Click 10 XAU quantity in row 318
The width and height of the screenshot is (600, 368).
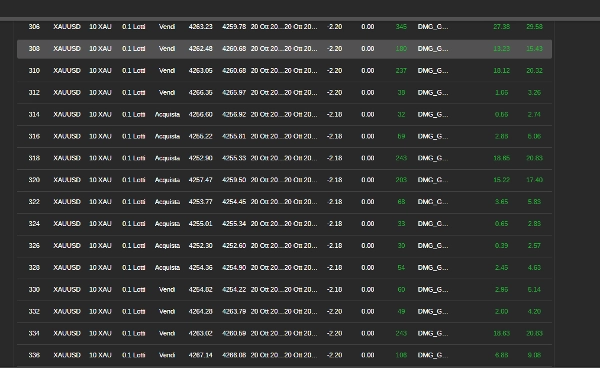point(100,158)
